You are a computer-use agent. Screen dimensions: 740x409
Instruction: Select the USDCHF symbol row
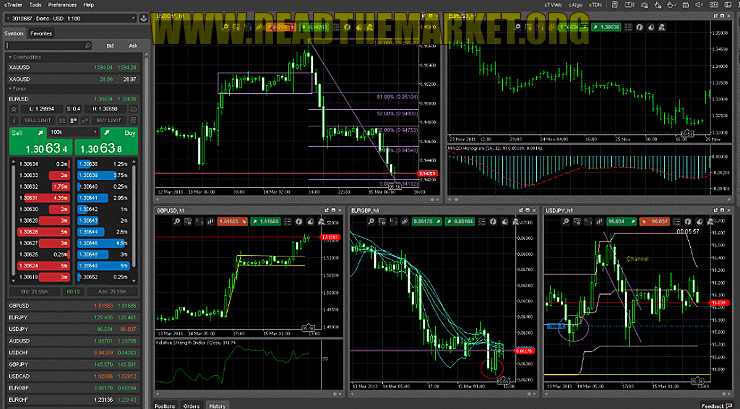pyautogui.click(x=73, y=352)
